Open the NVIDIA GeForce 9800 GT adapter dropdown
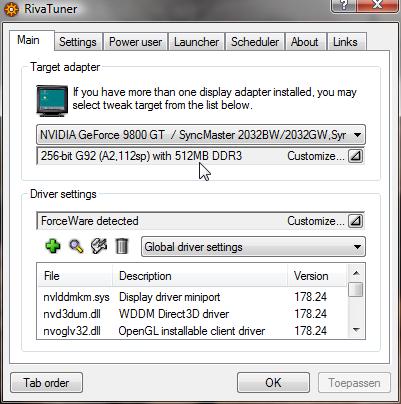The width and height of the screenshot is (401, 404). coord(201,135)
